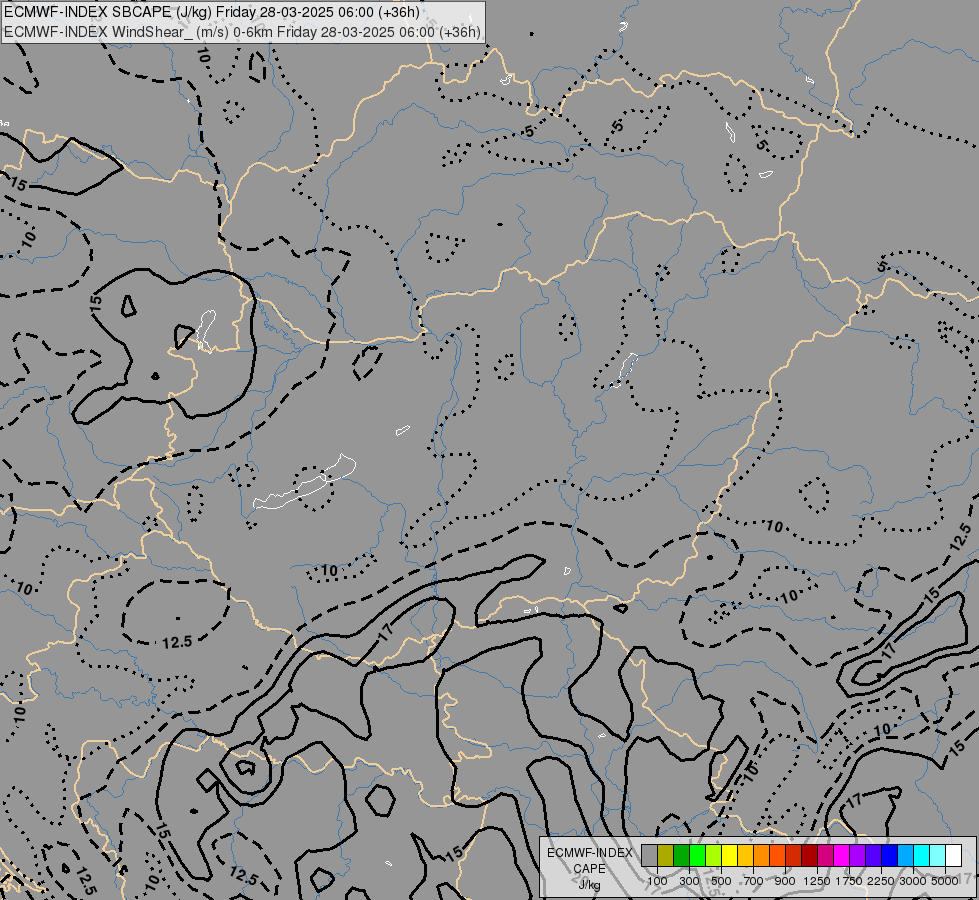Click the 'J/kg' unit text in legend
This screenshot has height=900, width=979.
point(589,885)
